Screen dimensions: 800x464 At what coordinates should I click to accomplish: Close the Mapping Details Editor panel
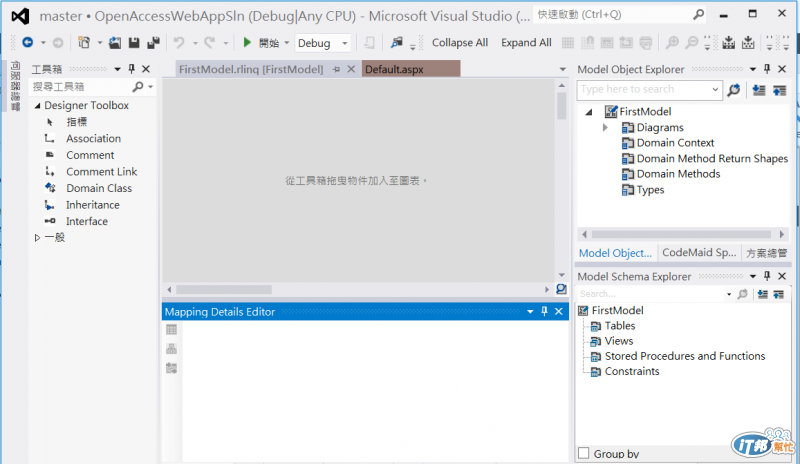tap(559, 311)
